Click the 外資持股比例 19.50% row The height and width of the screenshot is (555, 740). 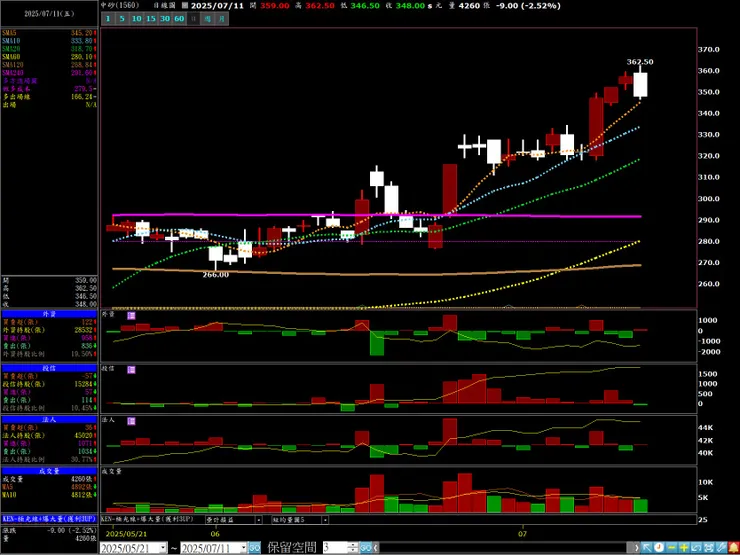(x=49, y=354)
